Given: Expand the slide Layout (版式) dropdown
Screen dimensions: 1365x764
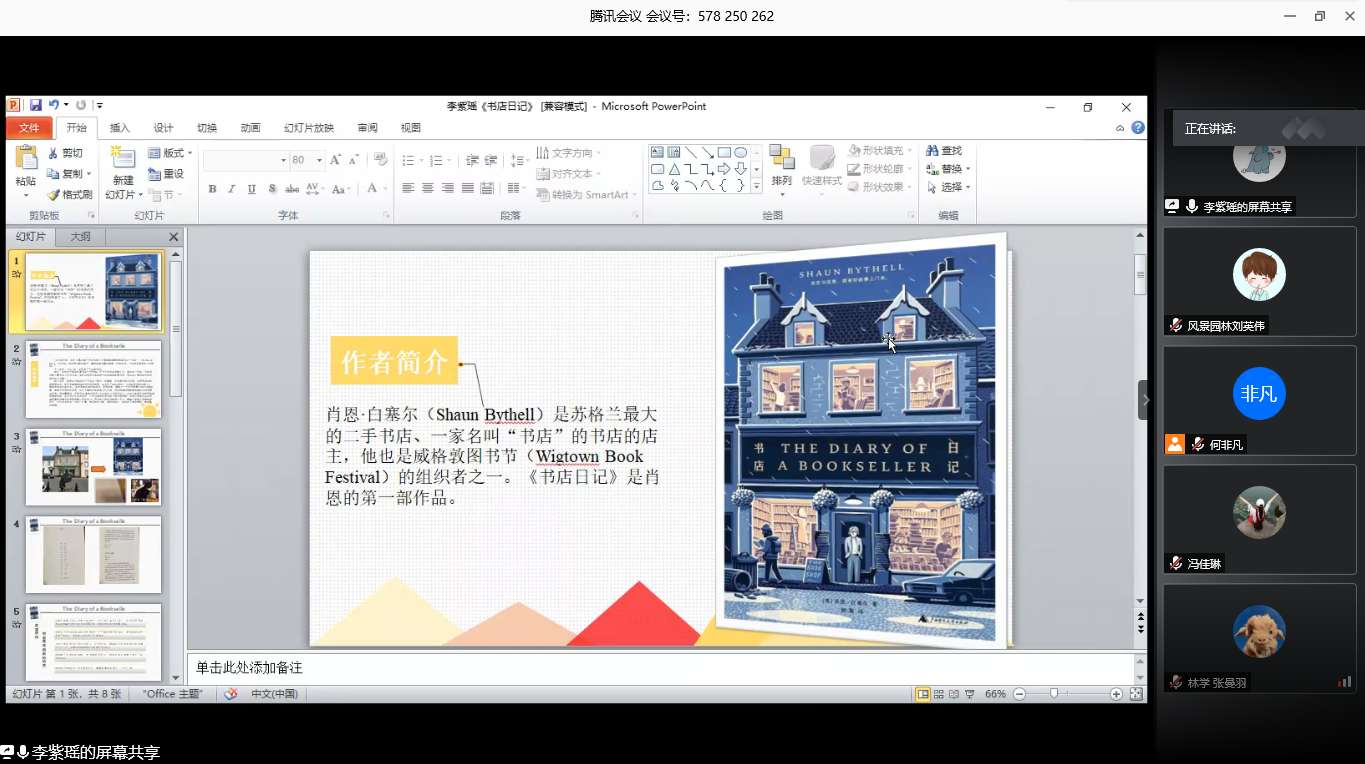Looking at the screenshot, I should [171, 153].
